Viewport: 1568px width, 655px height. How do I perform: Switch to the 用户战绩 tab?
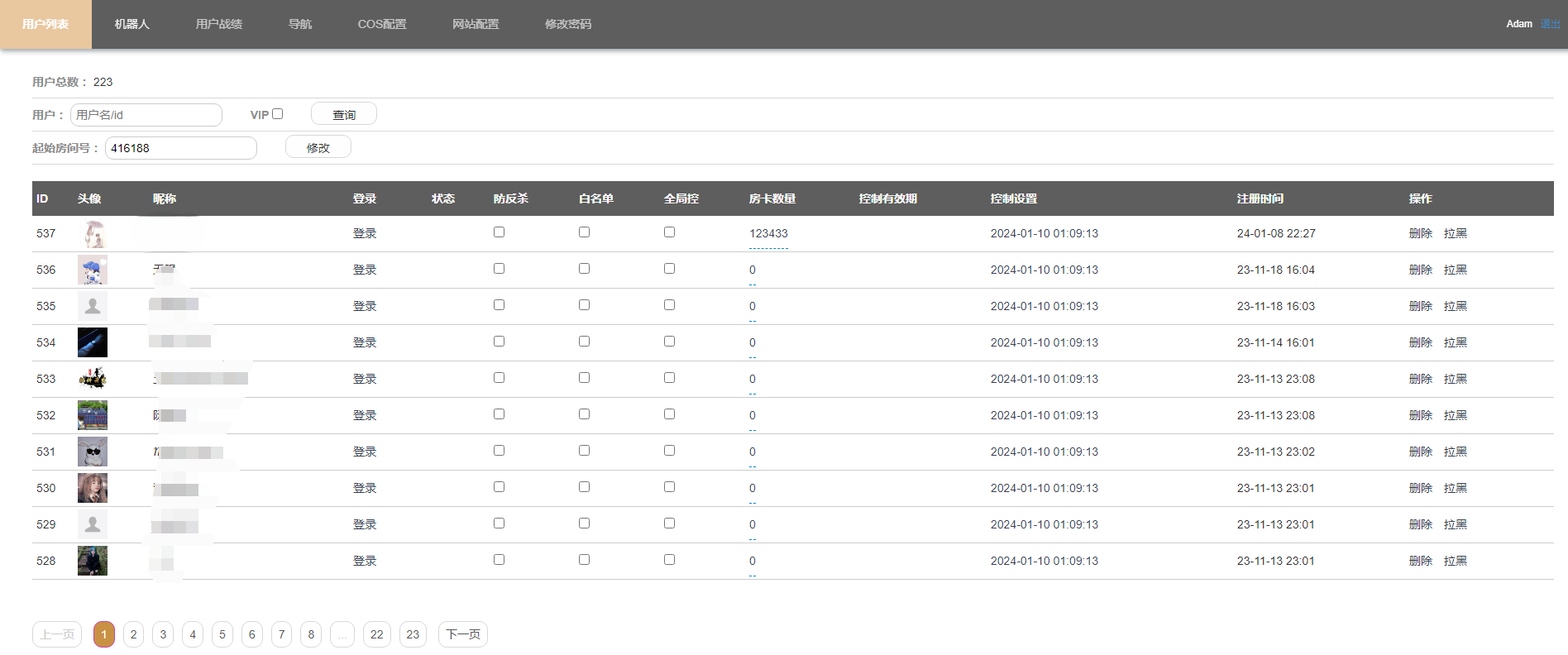pos(218,24)
